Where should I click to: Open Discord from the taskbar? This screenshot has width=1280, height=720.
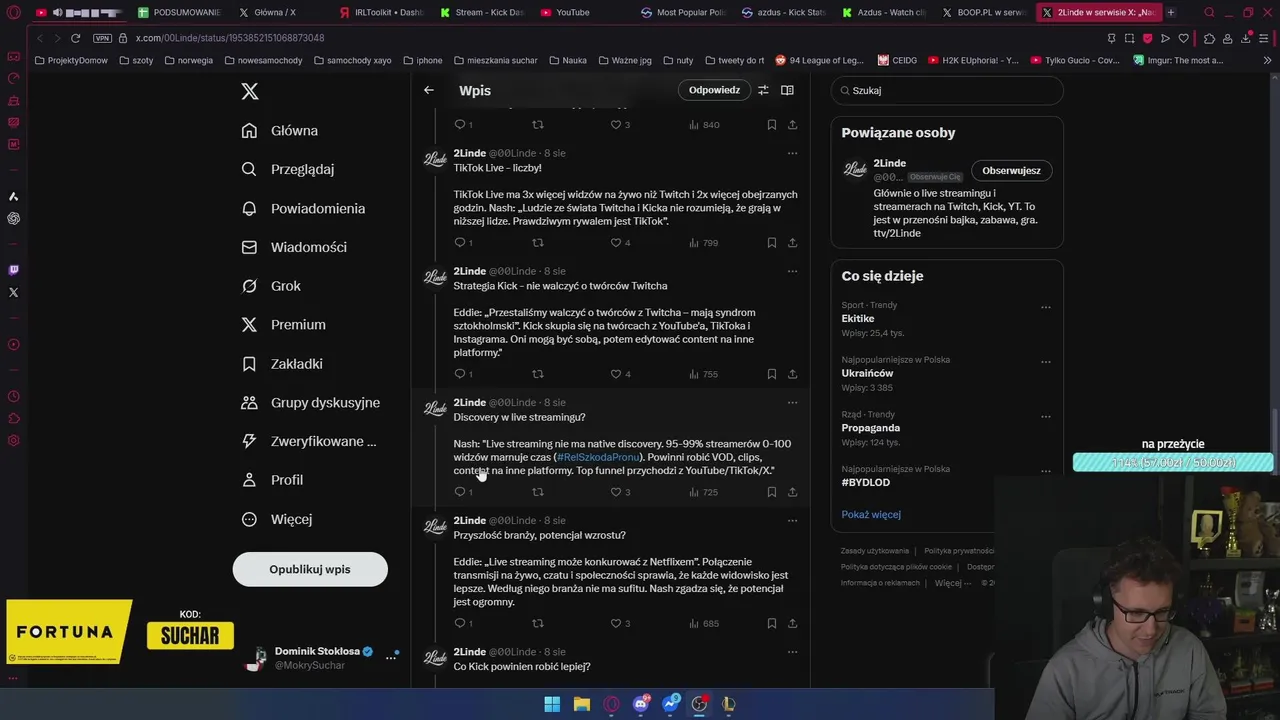641,704
